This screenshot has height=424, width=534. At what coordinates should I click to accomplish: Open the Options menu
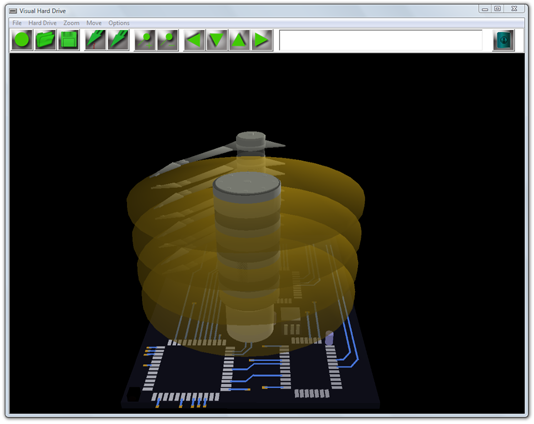tap(119, 23)
